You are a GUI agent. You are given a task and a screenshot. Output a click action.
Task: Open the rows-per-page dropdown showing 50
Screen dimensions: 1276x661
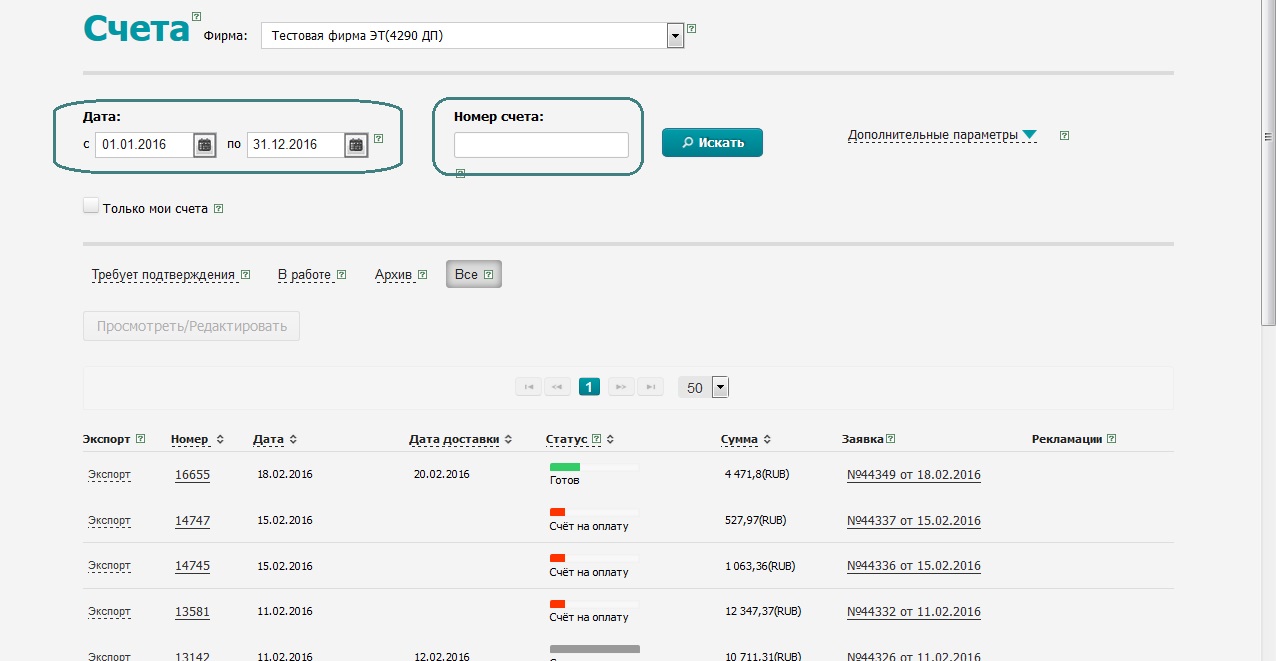(720, 388)
